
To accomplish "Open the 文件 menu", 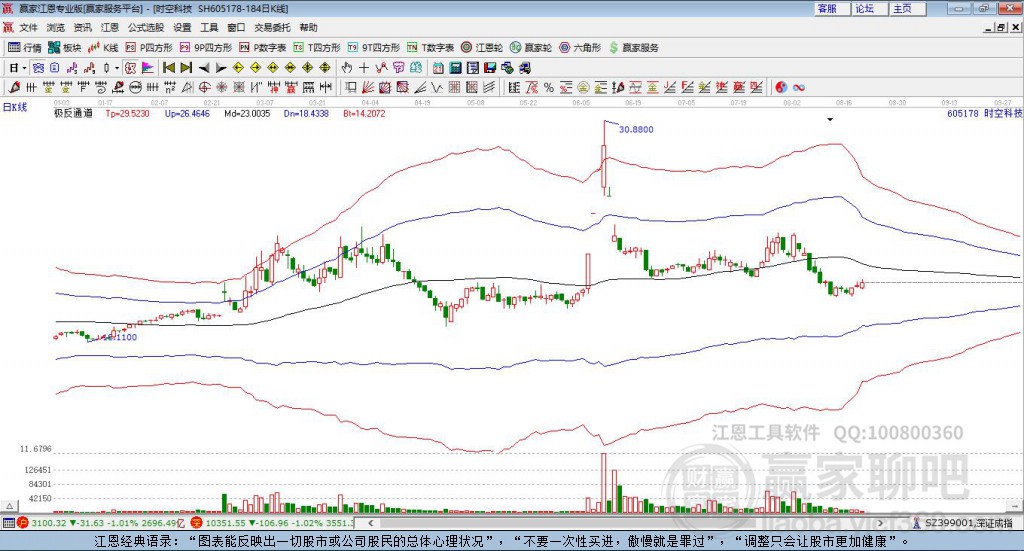I will (x=28, y=27).
